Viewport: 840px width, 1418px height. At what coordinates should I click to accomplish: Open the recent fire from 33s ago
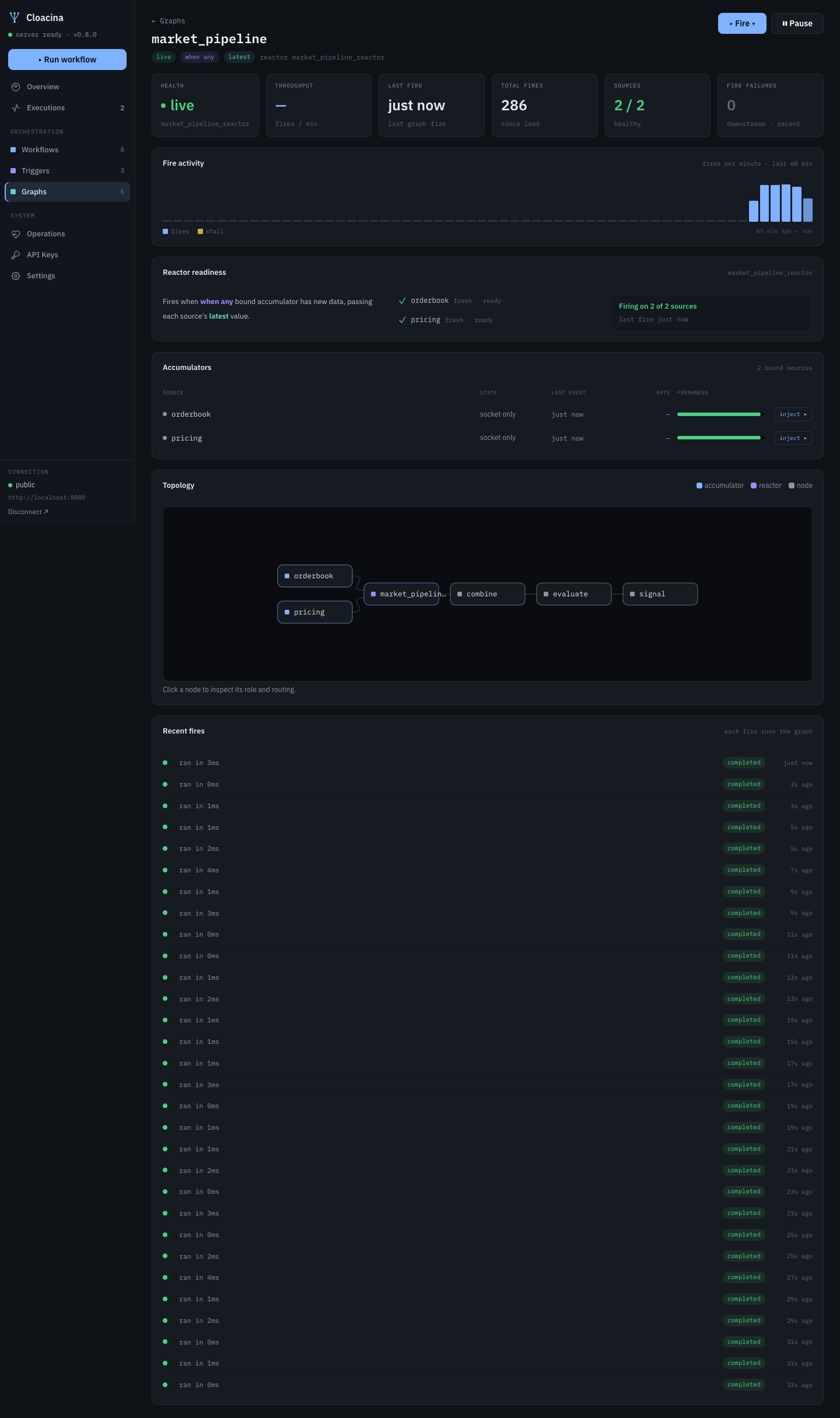[x=488, y=1385]
